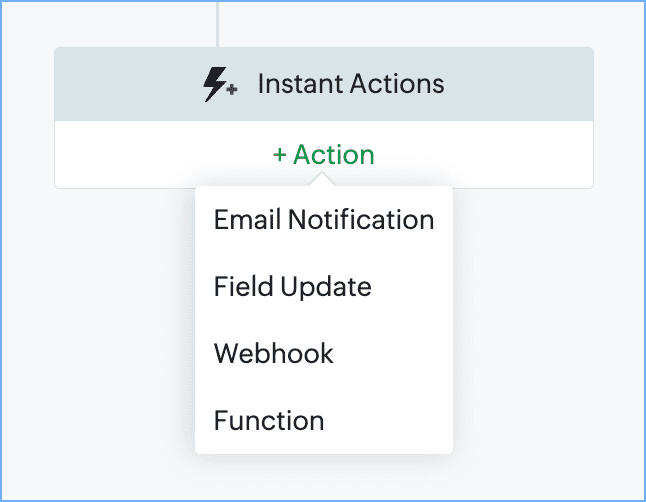Click the green Action link text

tap(334, 155)
